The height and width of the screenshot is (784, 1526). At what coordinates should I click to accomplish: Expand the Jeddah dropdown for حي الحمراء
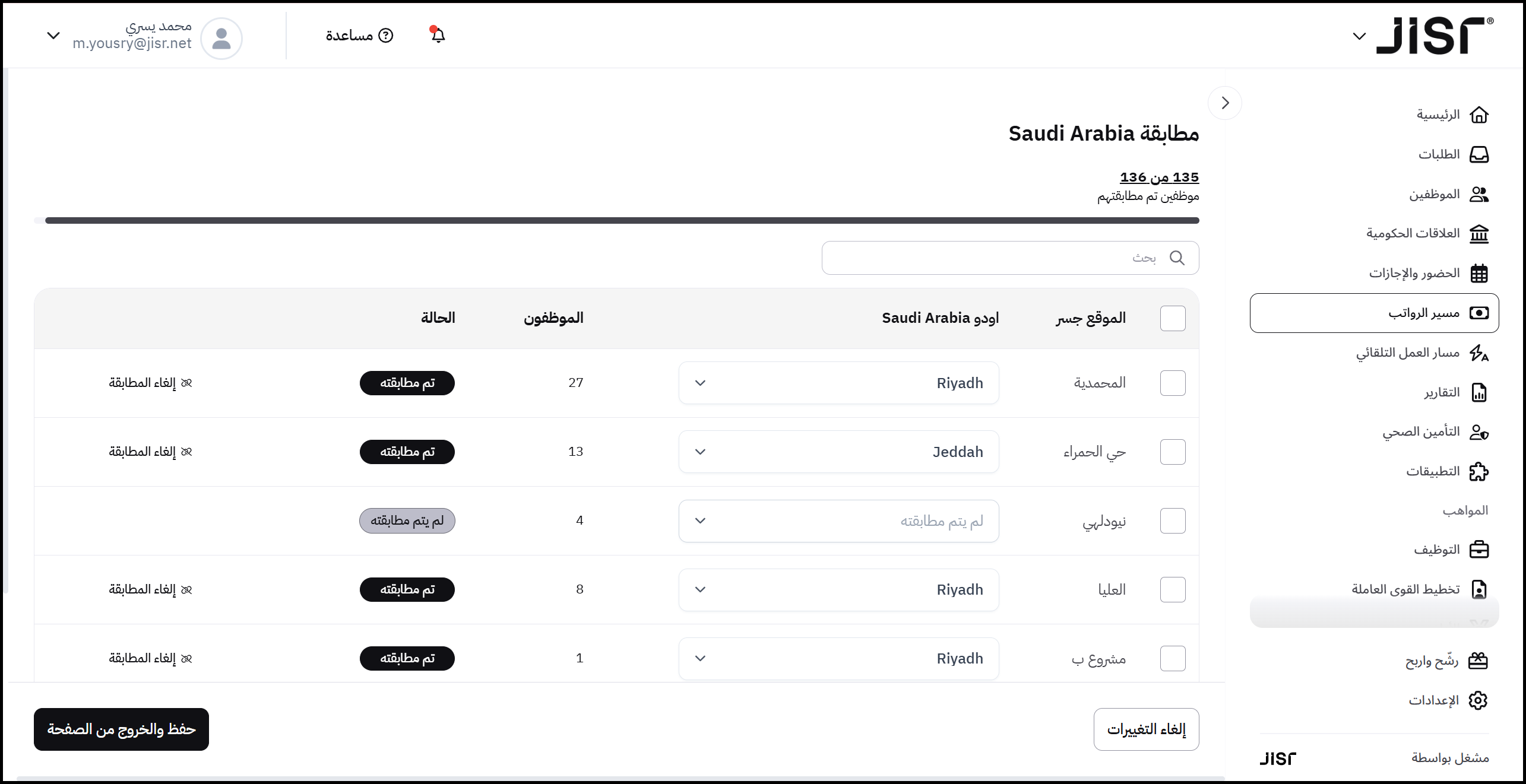pos(838,452)
